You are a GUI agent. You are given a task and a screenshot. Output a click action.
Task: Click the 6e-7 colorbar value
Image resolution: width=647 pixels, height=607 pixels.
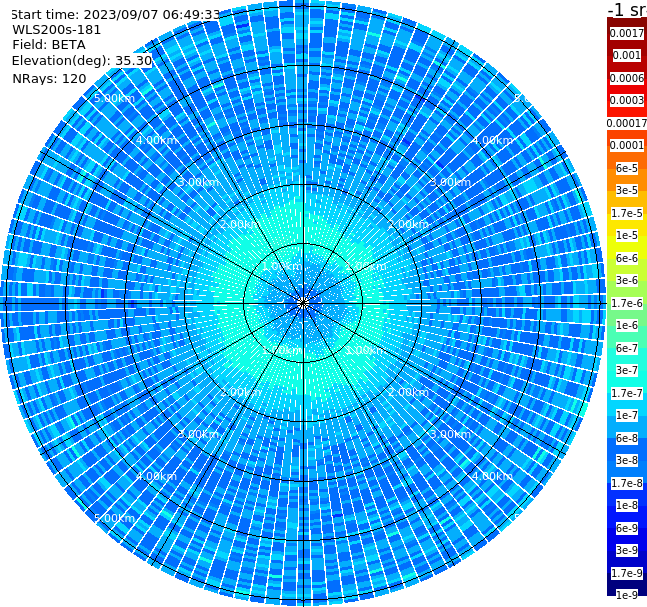[627, 348]
